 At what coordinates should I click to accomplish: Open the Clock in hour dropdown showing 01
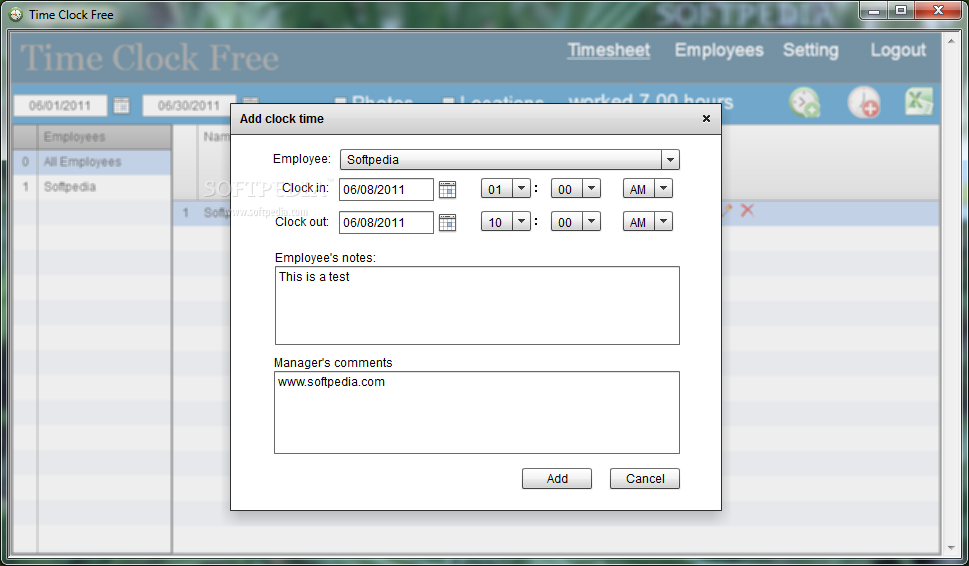[522, 188]
